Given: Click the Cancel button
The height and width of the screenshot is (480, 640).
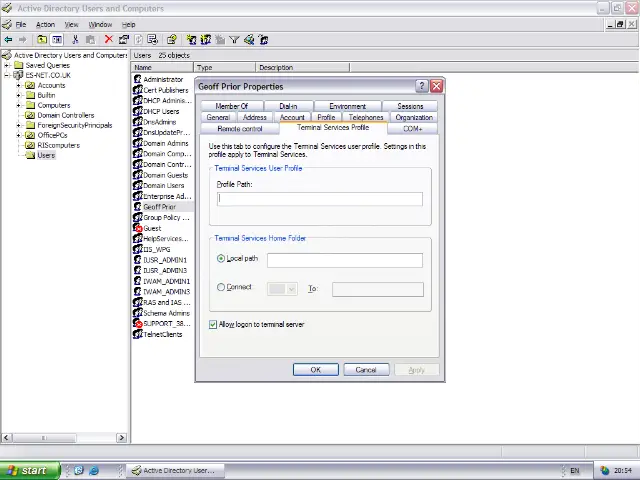Looking at the screenshot, I should [366, 370].
